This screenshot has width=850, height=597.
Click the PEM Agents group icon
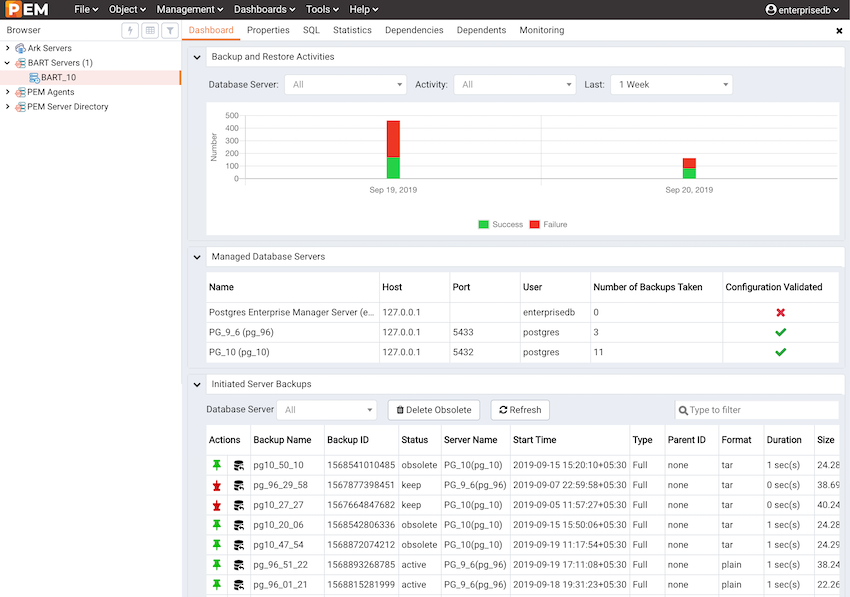coord(21,92)
